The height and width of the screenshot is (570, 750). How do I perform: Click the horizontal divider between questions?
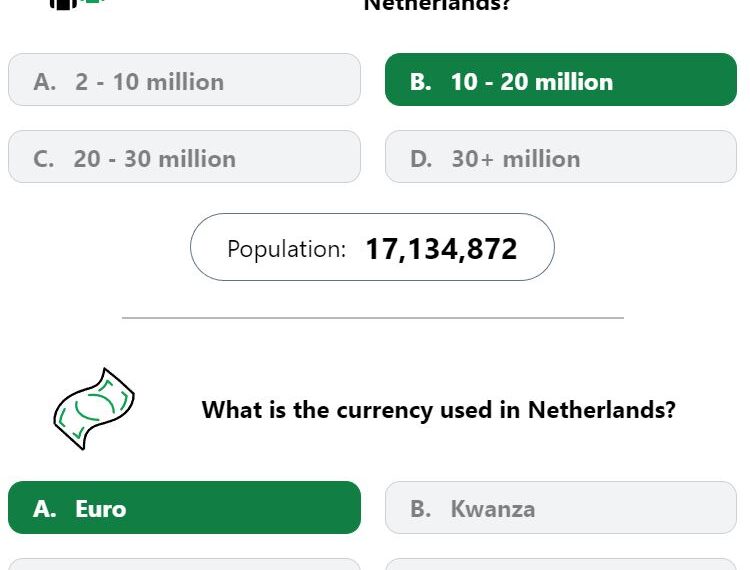tap(373, 318)
